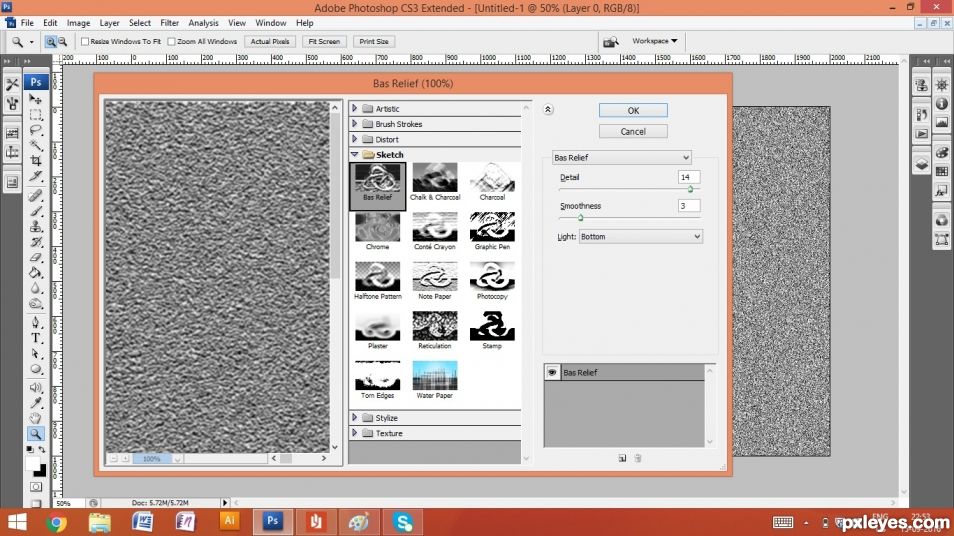954x536 pixels.
Task: Open the Info panel icon
Action: click(942, 103)
